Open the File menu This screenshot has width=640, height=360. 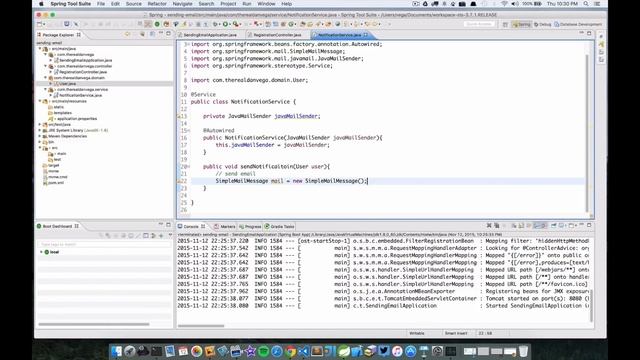point(101,4)
